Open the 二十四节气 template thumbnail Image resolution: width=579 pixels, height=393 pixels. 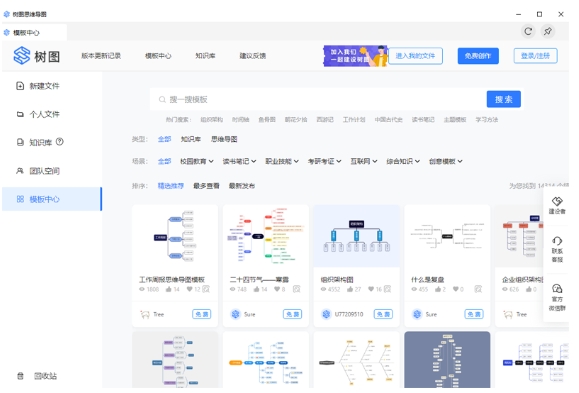pos(266,236)
